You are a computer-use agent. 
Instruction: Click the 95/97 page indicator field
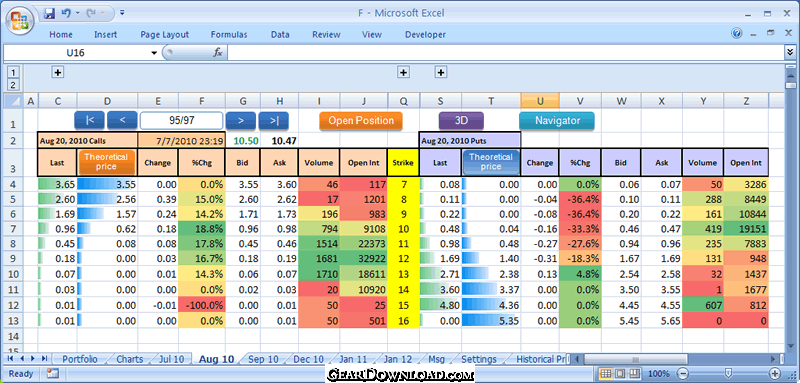(182, 121)
